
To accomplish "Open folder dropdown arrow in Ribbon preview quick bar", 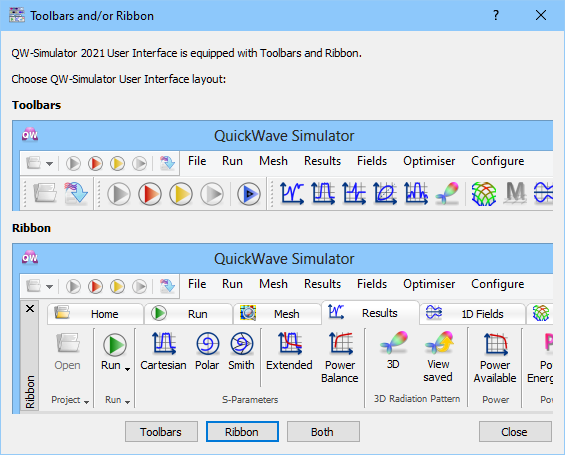I will (49, 287).
